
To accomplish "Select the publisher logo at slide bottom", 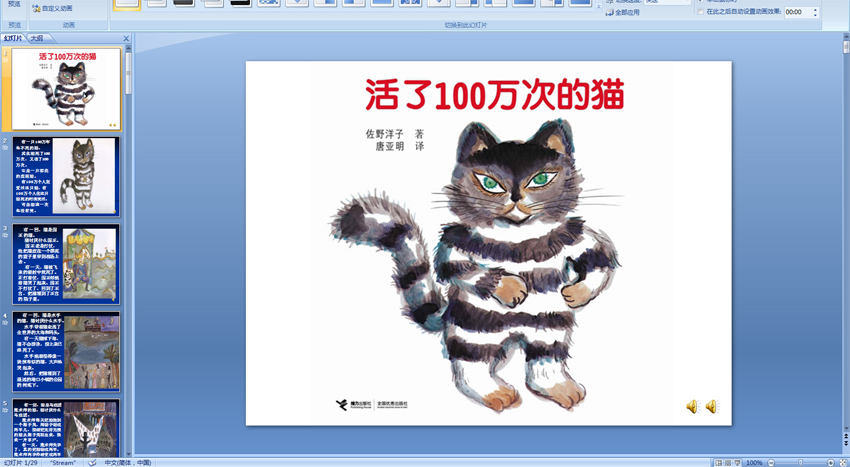I will click(371, 405).
